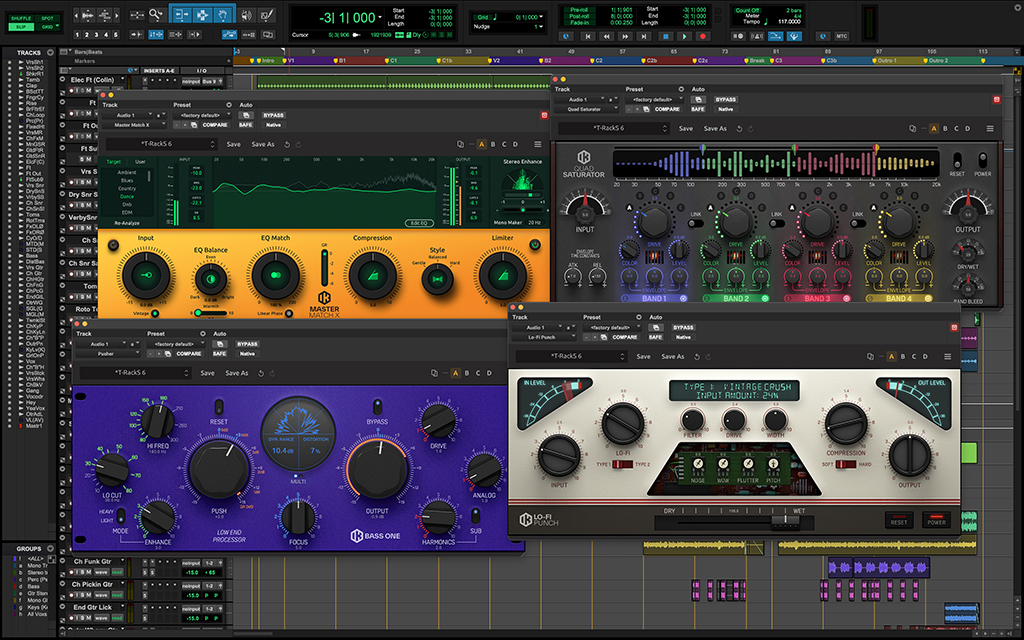Select the Trim tool

point(182,14)
